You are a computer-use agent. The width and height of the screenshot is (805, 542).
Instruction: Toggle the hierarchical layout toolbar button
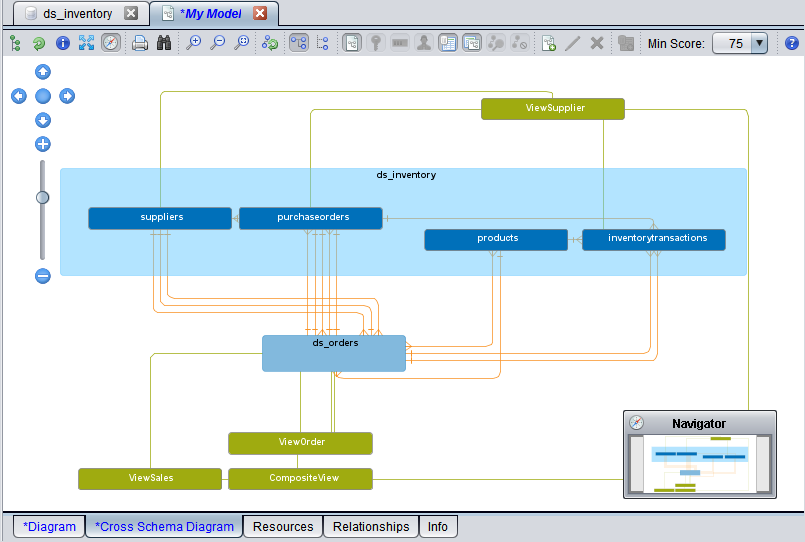point(298,43)
